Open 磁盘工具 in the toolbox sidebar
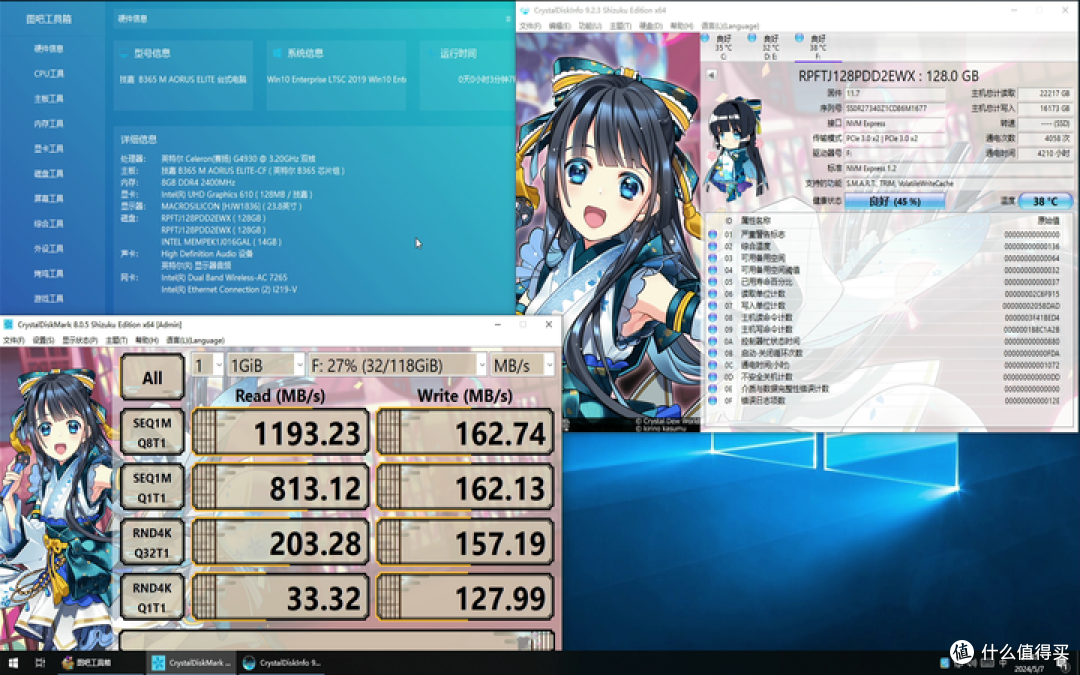The width and height of the screenshot is (1080, 675). click(48, 173)
